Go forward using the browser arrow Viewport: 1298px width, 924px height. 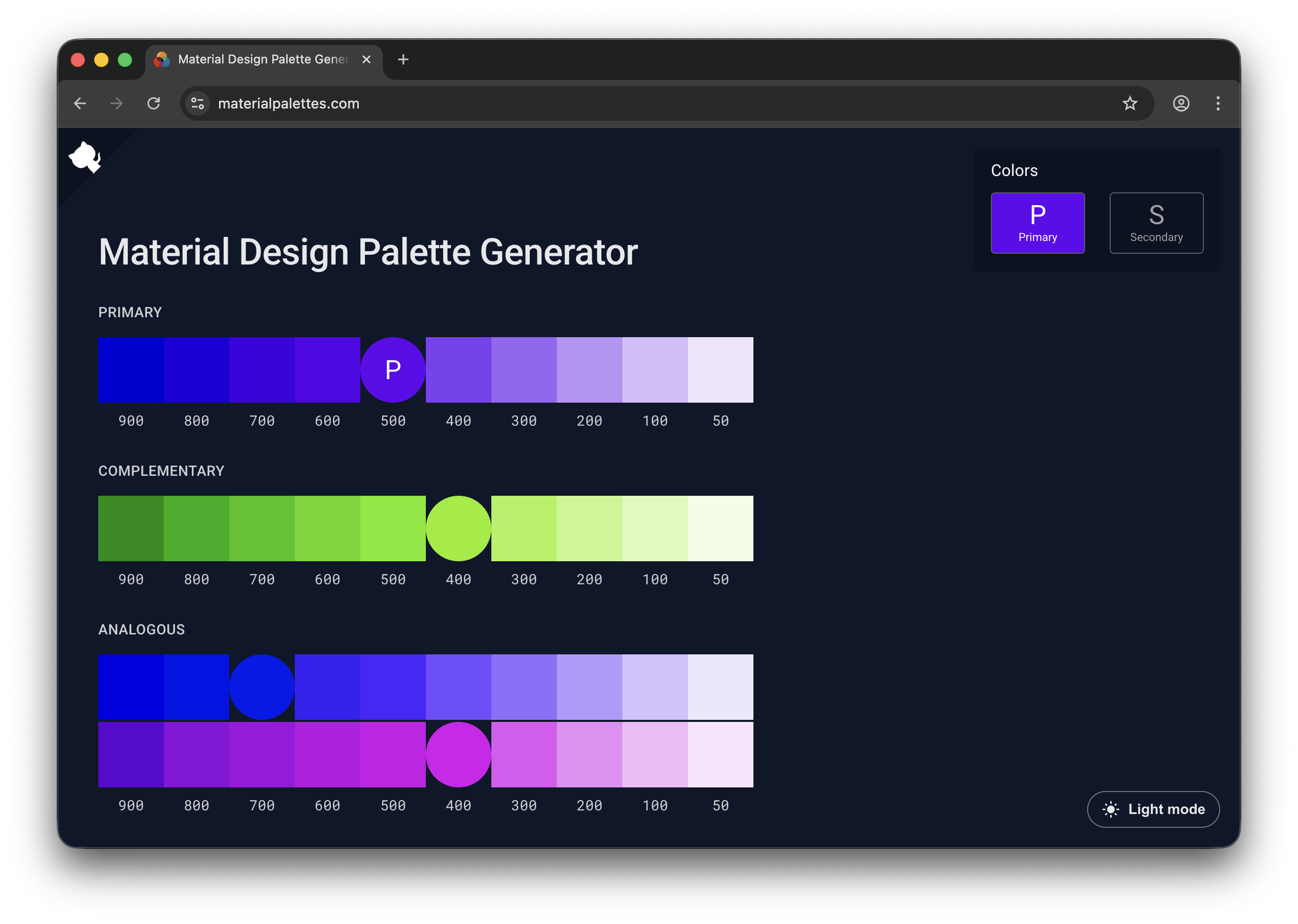pyautogui.click(x=117, y=103)
